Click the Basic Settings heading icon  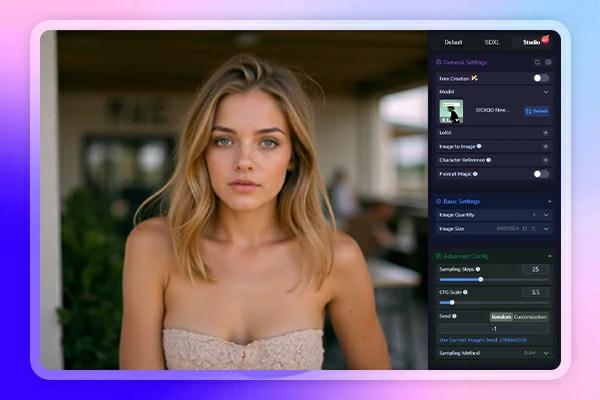coord(439,201)
